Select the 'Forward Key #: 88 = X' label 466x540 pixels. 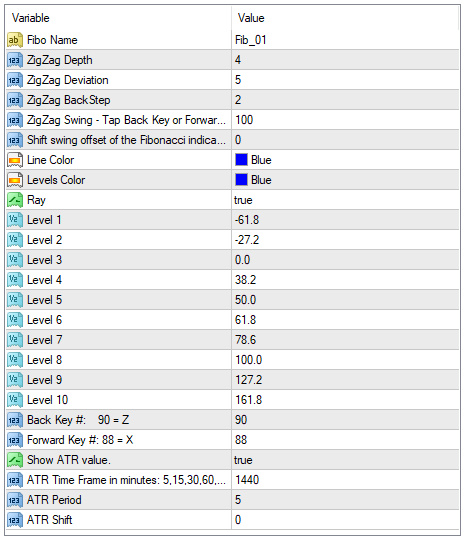(80, 439)
